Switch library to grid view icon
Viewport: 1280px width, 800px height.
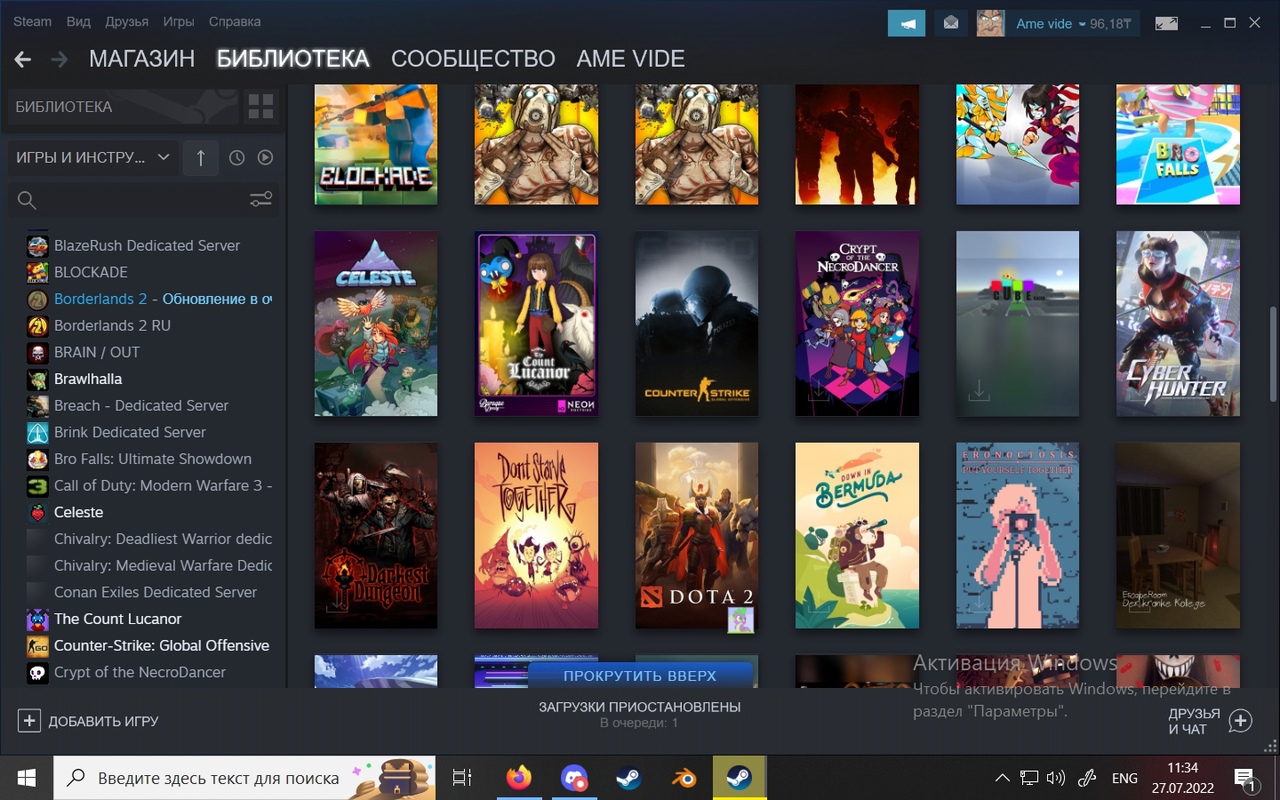260,106
